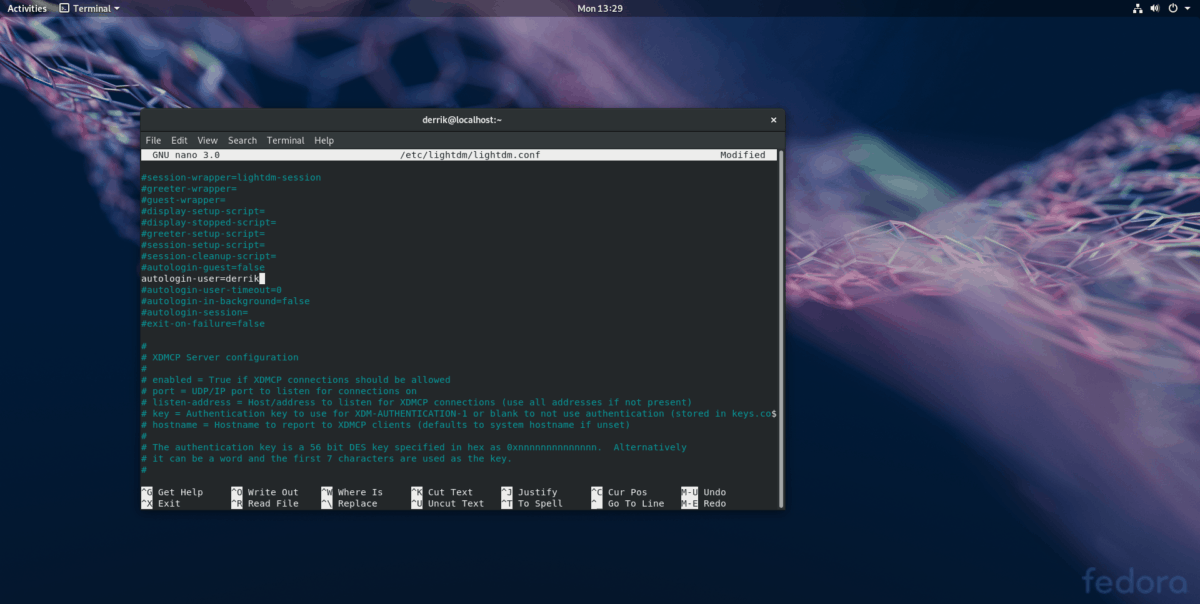1200x604 pixels.
Task: Click the power icon in top bar
Action: coord(1173,8)
